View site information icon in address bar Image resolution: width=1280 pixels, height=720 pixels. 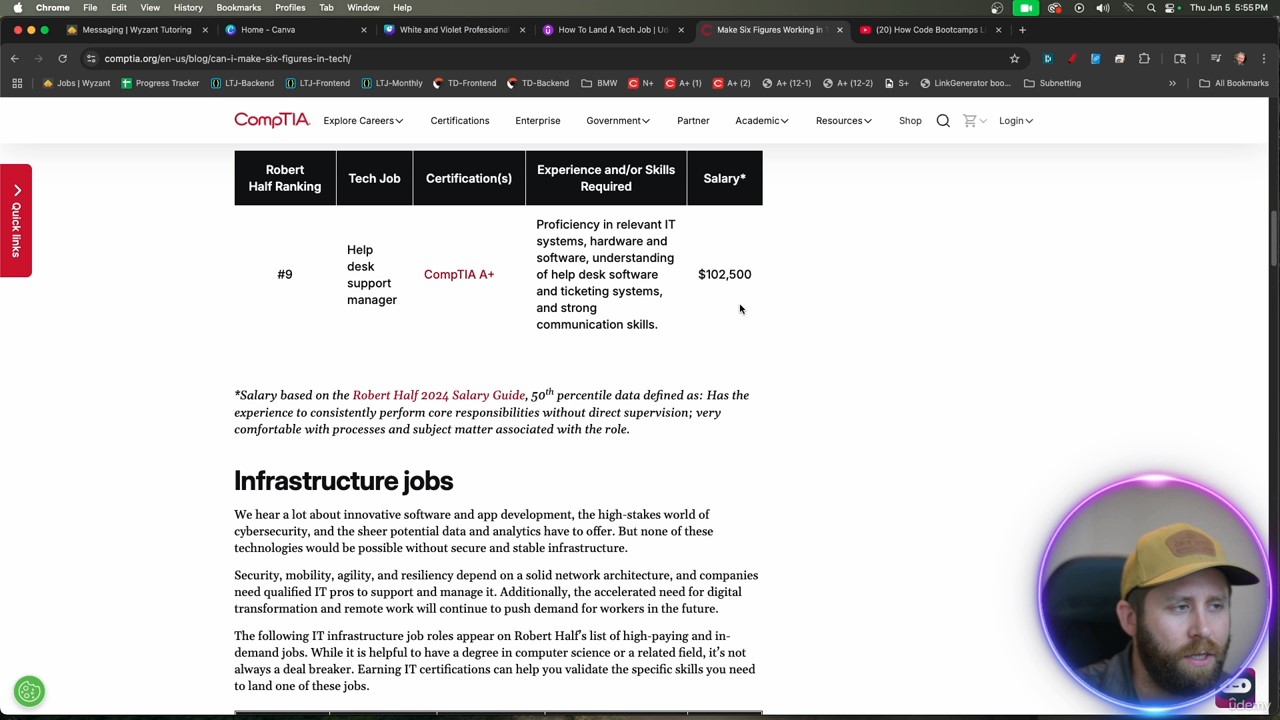[x=91, y=59]
